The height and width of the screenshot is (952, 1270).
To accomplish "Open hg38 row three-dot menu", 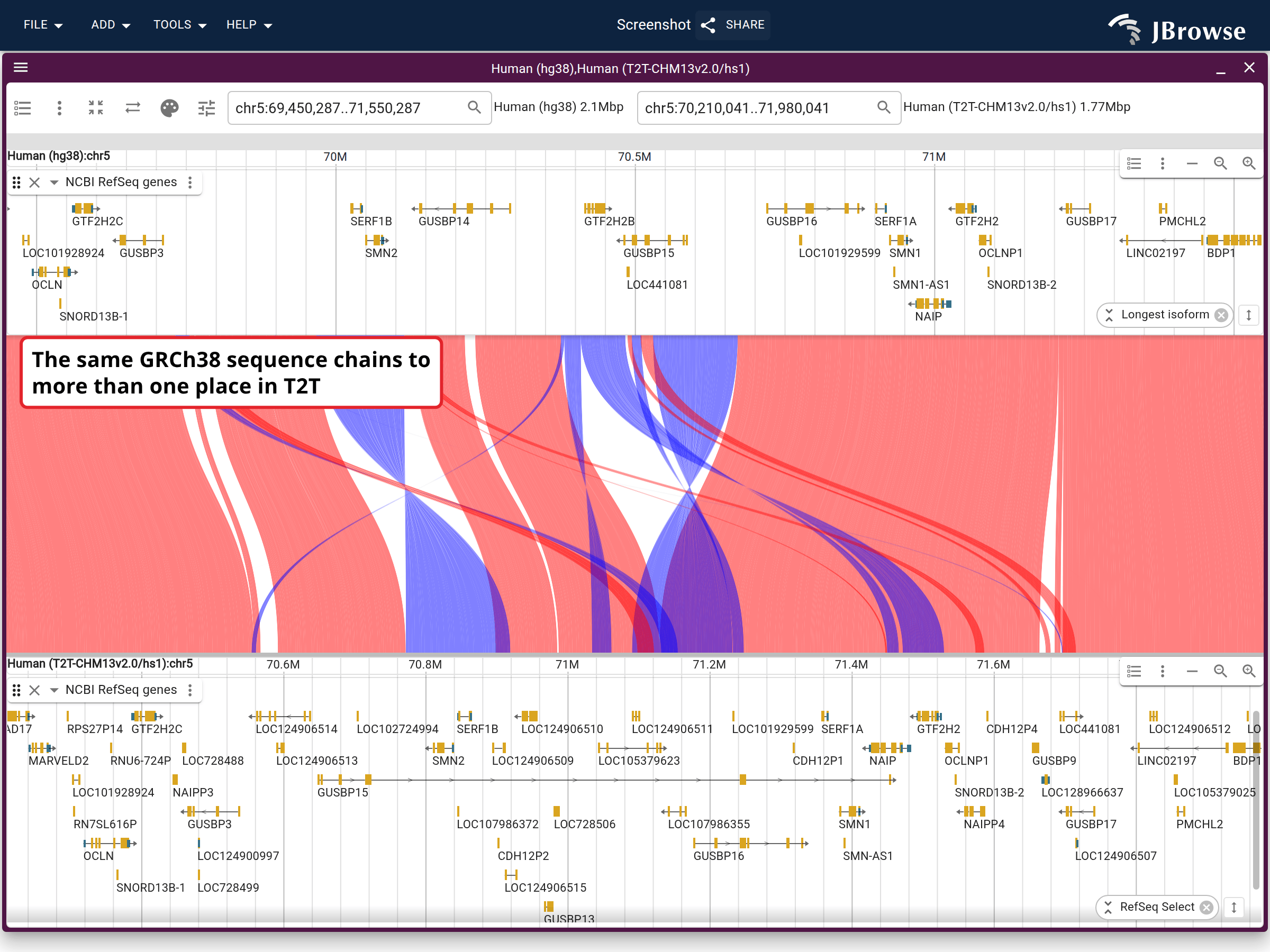I will coord(1163,163).
